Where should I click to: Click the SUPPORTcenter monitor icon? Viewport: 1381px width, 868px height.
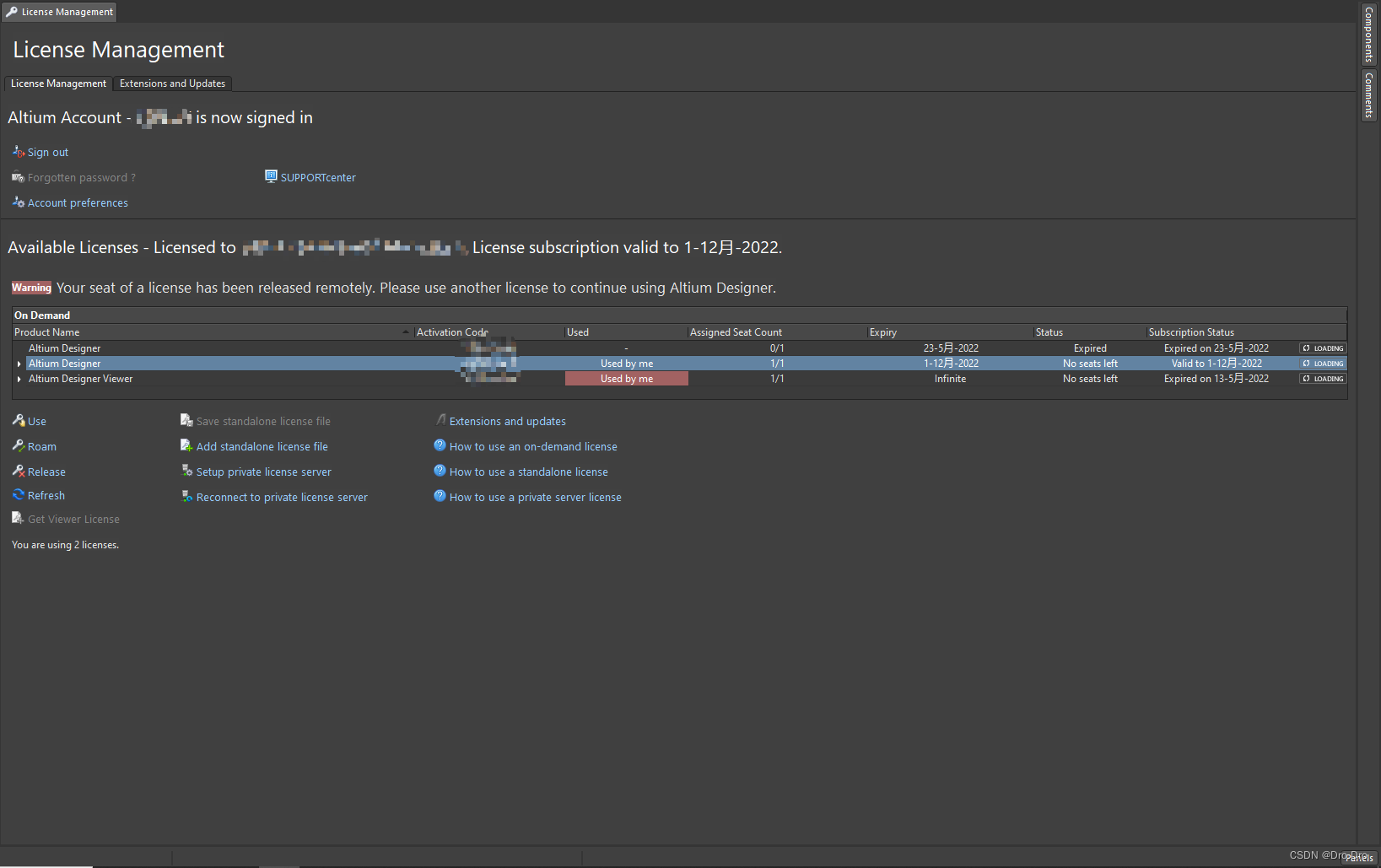pyautogui.click(x=271, y=176)
